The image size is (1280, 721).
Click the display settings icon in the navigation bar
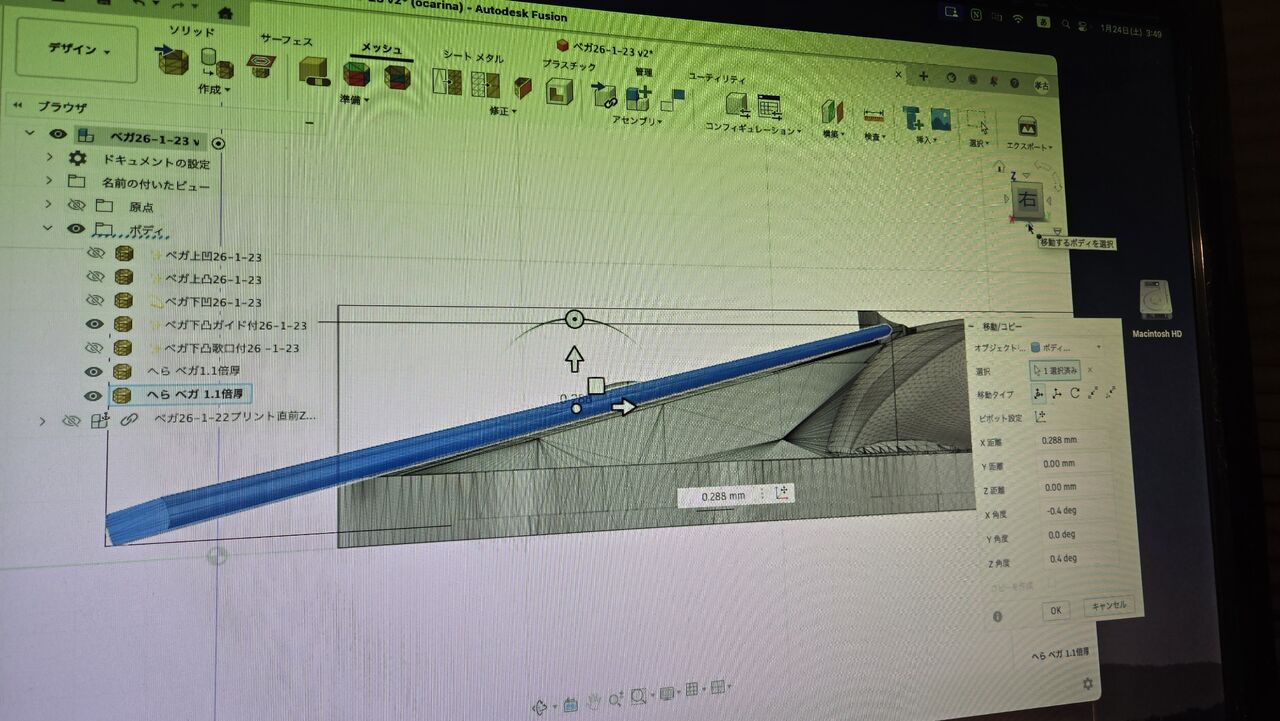pos(666,693)
